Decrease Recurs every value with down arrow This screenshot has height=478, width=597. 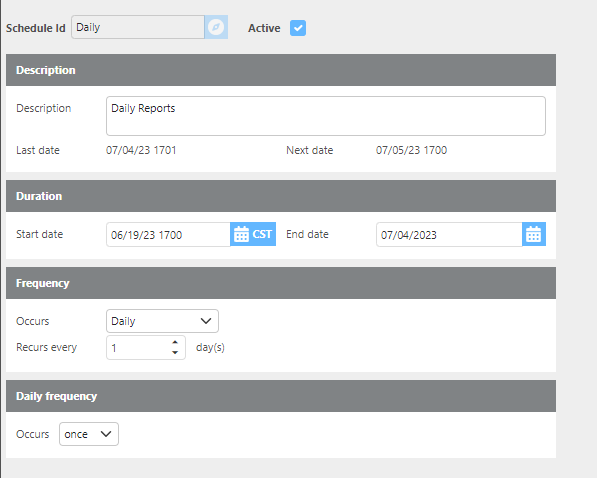(175, 352)
